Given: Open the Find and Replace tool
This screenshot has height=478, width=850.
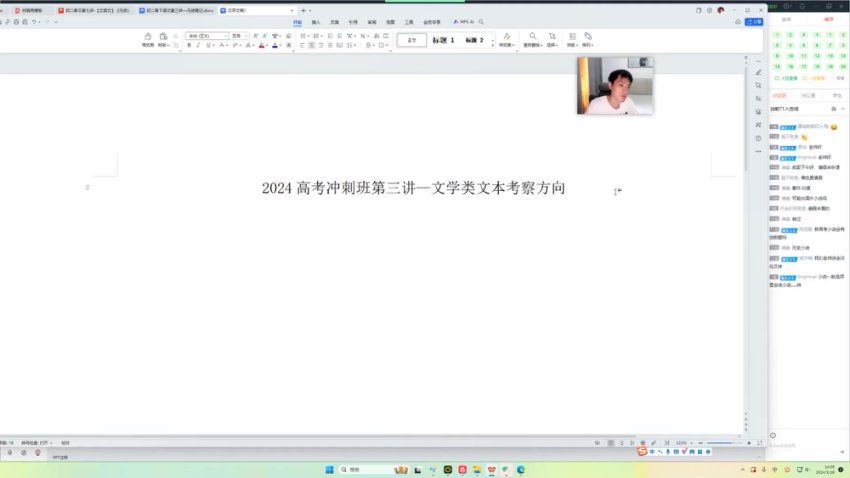Looking at the screenshot, I should click(532, 39).
